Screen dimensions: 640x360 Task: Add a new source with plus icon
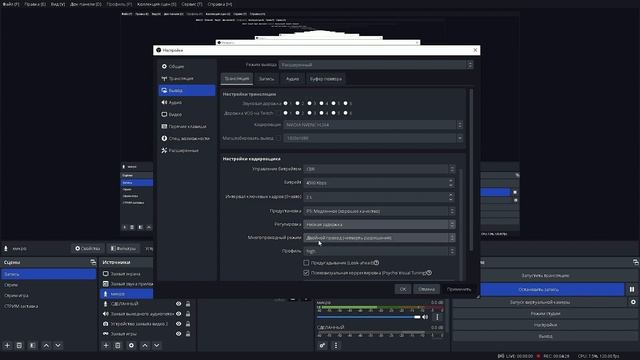(106, 345)
